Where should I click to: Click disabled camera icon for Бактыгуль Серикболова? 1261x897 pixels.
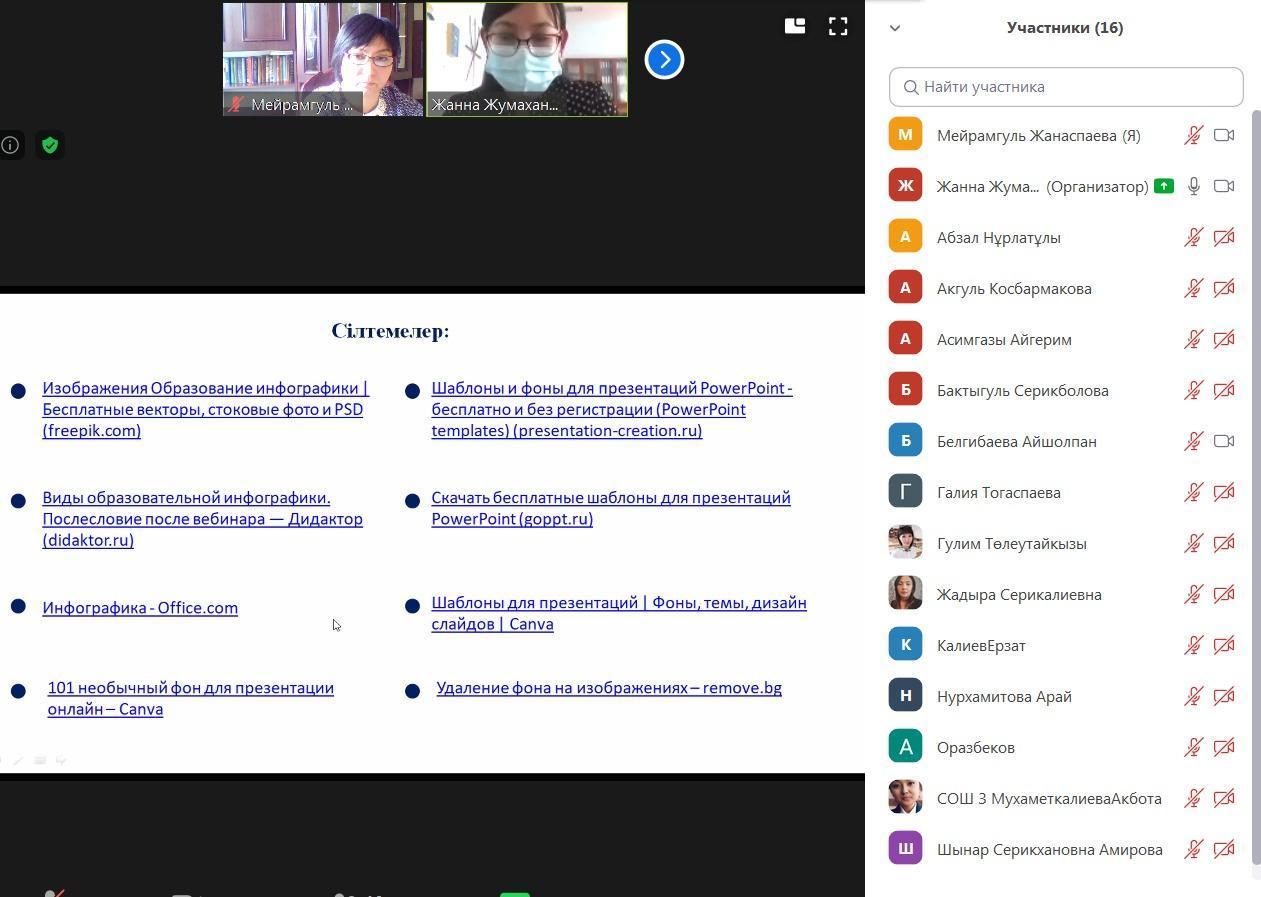[1224, 390]
